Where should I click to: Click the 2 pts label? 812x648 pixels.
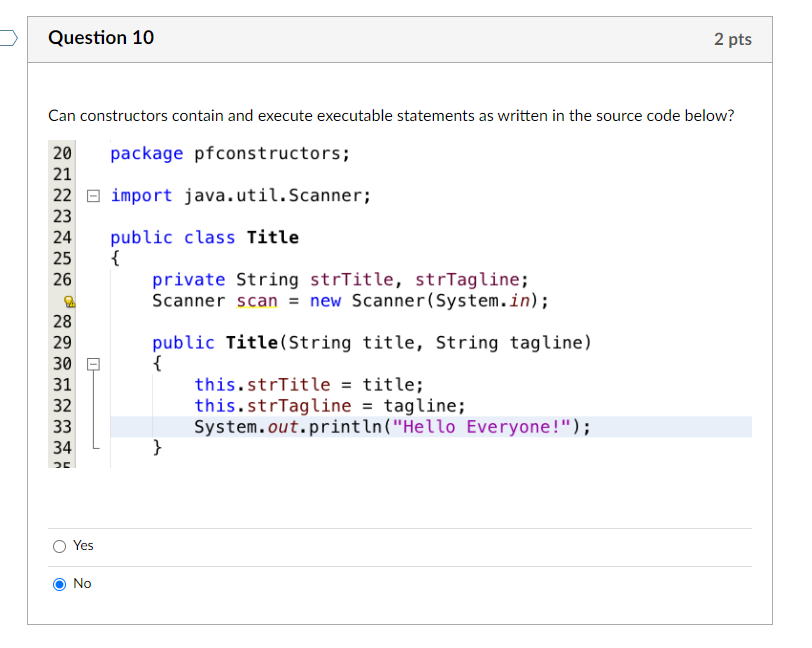733,39
